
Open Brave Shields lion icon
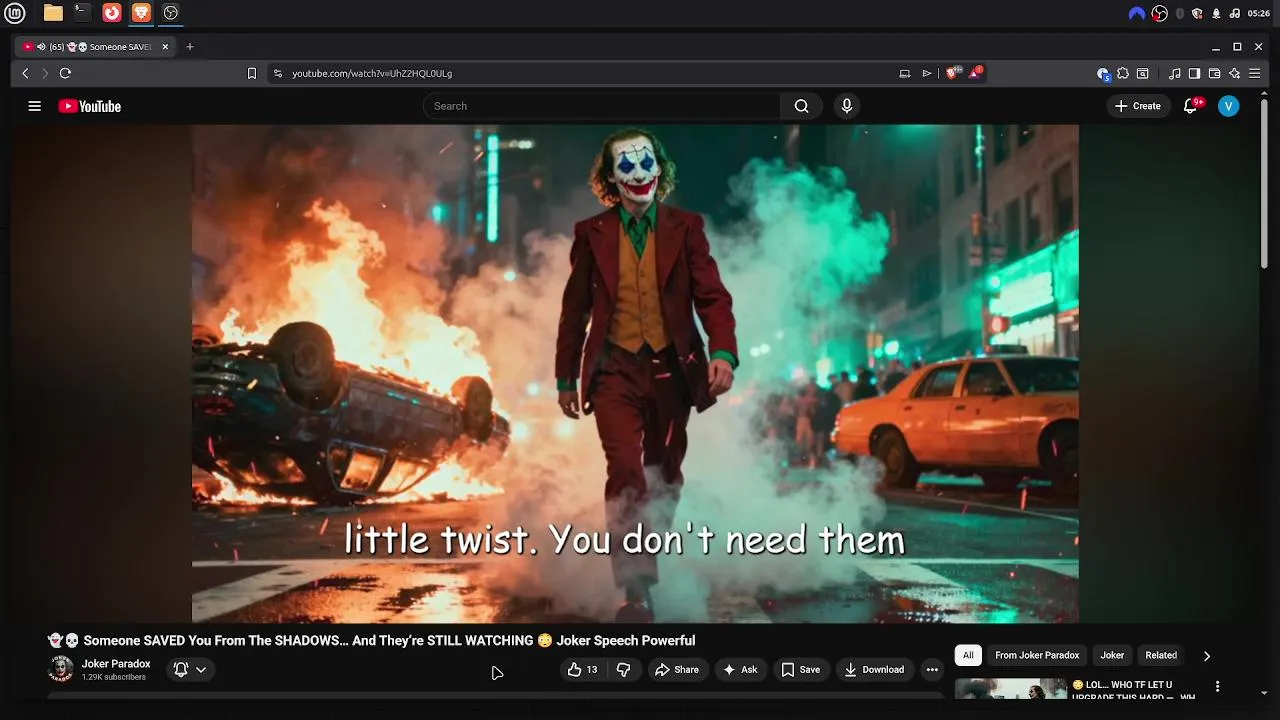click(953, 73)
